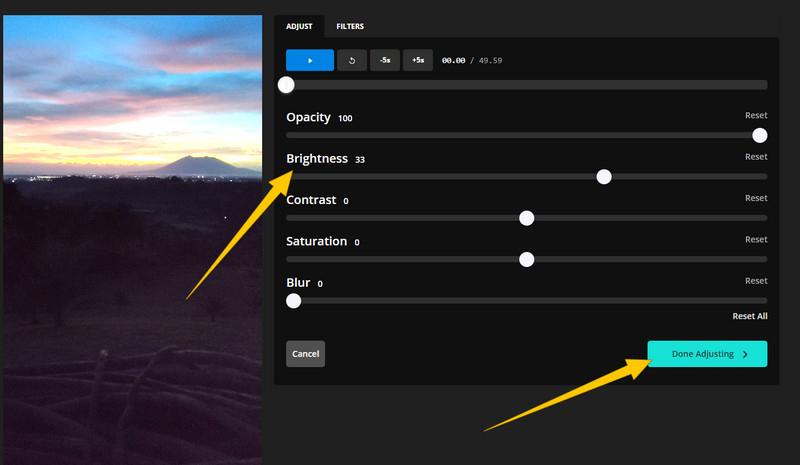800x465 pixels.
Task: Confirm with Done Adjusting button
Action: pyautogui.click(x=707, y=354)
